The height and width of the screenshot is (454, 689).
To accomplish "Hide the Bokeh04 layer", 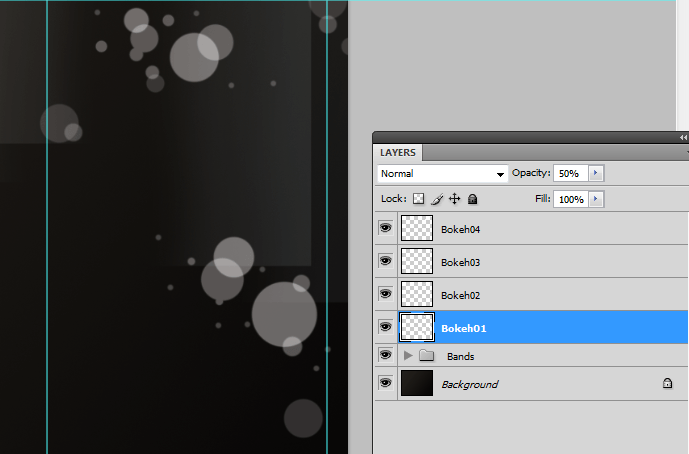I will click(x=385, y=228).
